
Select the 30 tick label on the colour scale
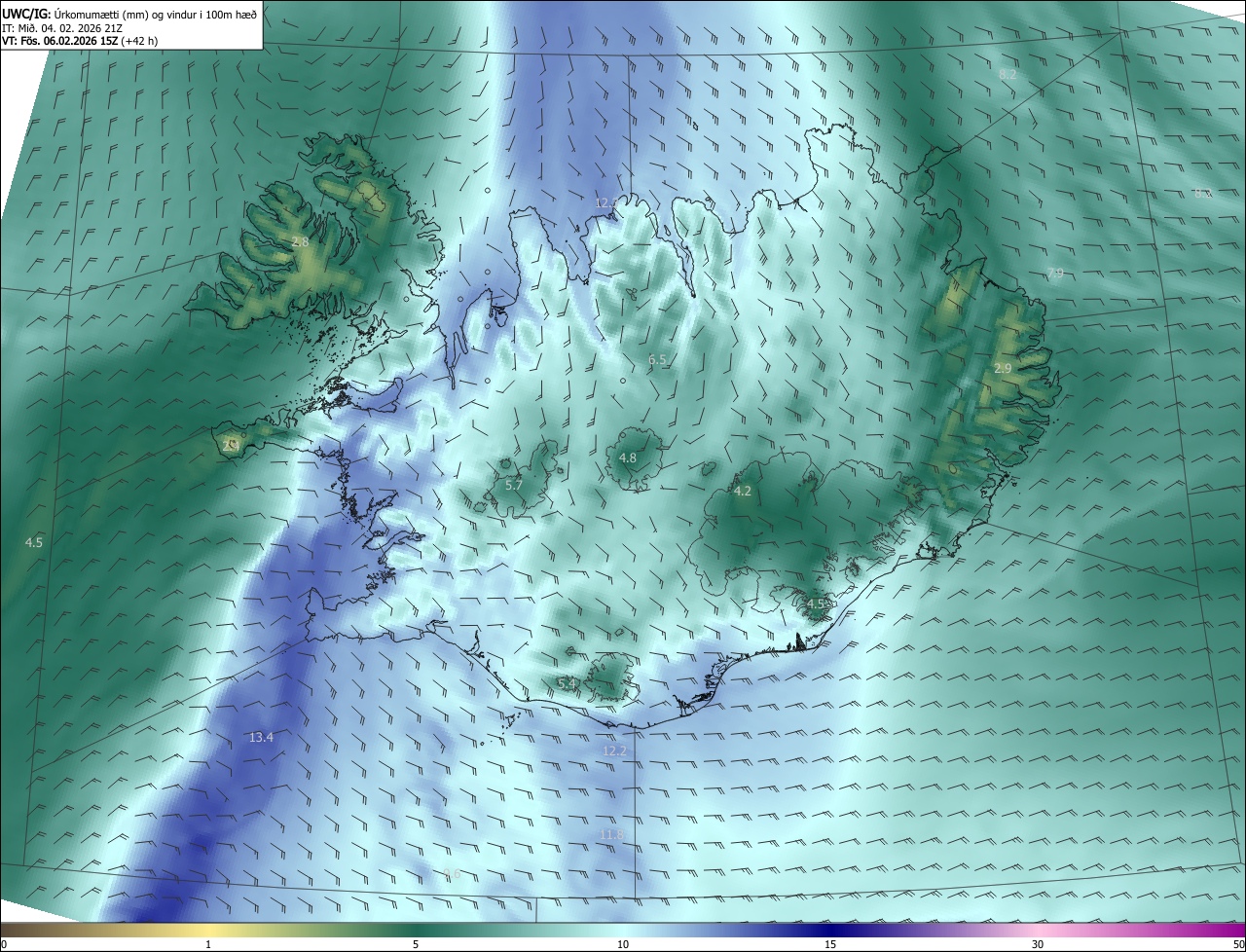1038,944
